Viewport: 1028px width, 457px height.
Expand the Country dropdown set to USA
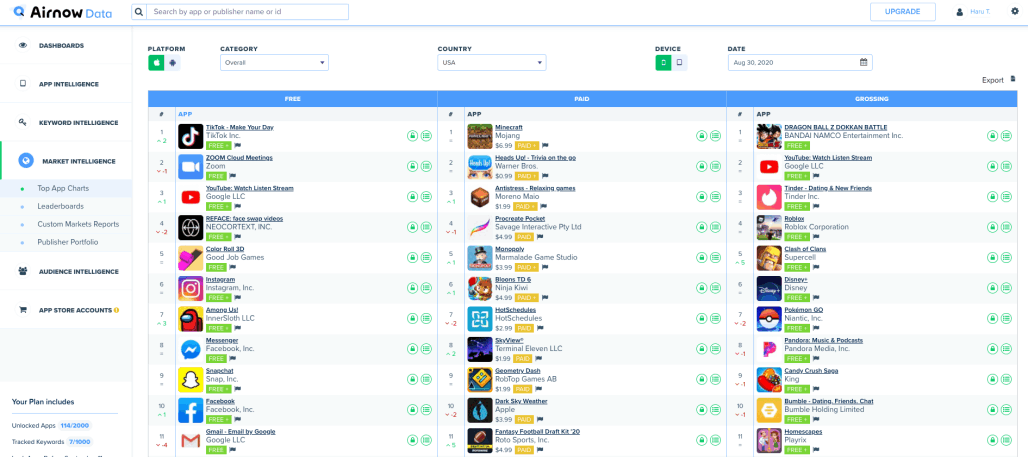pos(491,63)
